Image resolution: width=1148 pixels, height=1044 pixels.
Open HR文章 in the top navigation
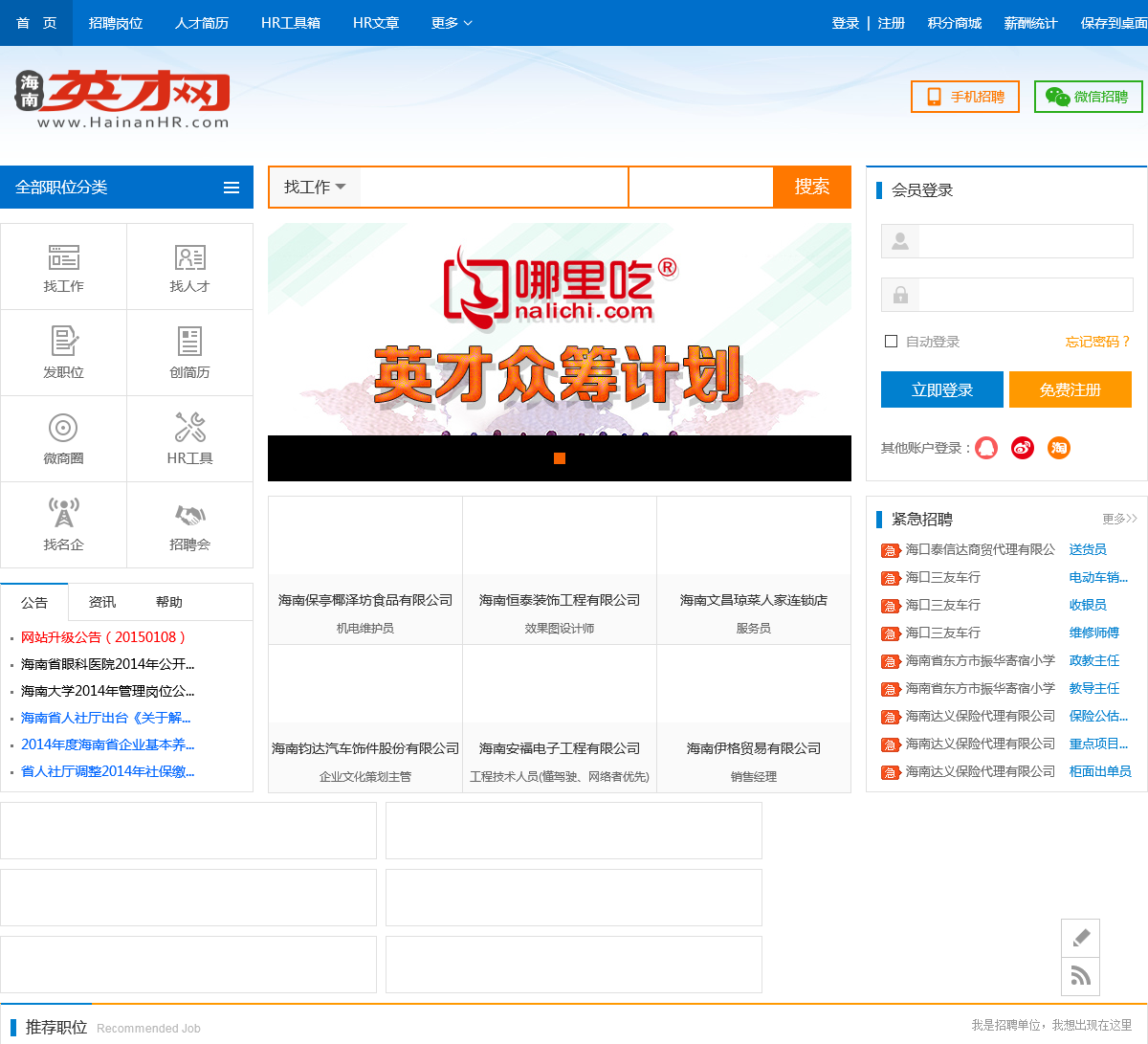376,23
